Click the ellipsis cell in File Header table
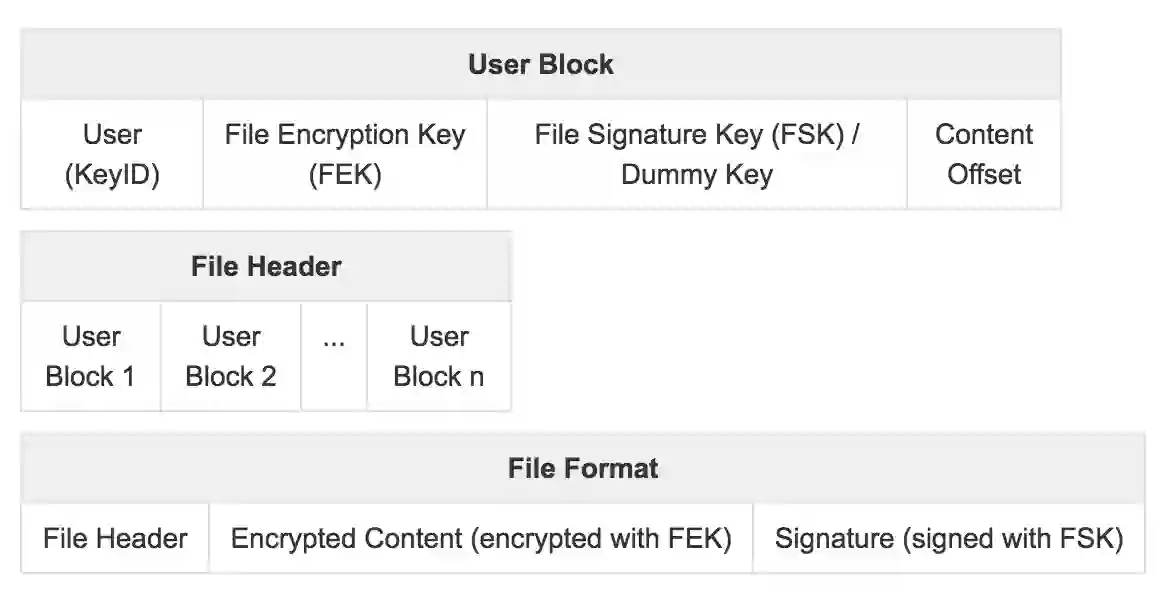Viewport: 1162px width, 600px height. (334, 356)
